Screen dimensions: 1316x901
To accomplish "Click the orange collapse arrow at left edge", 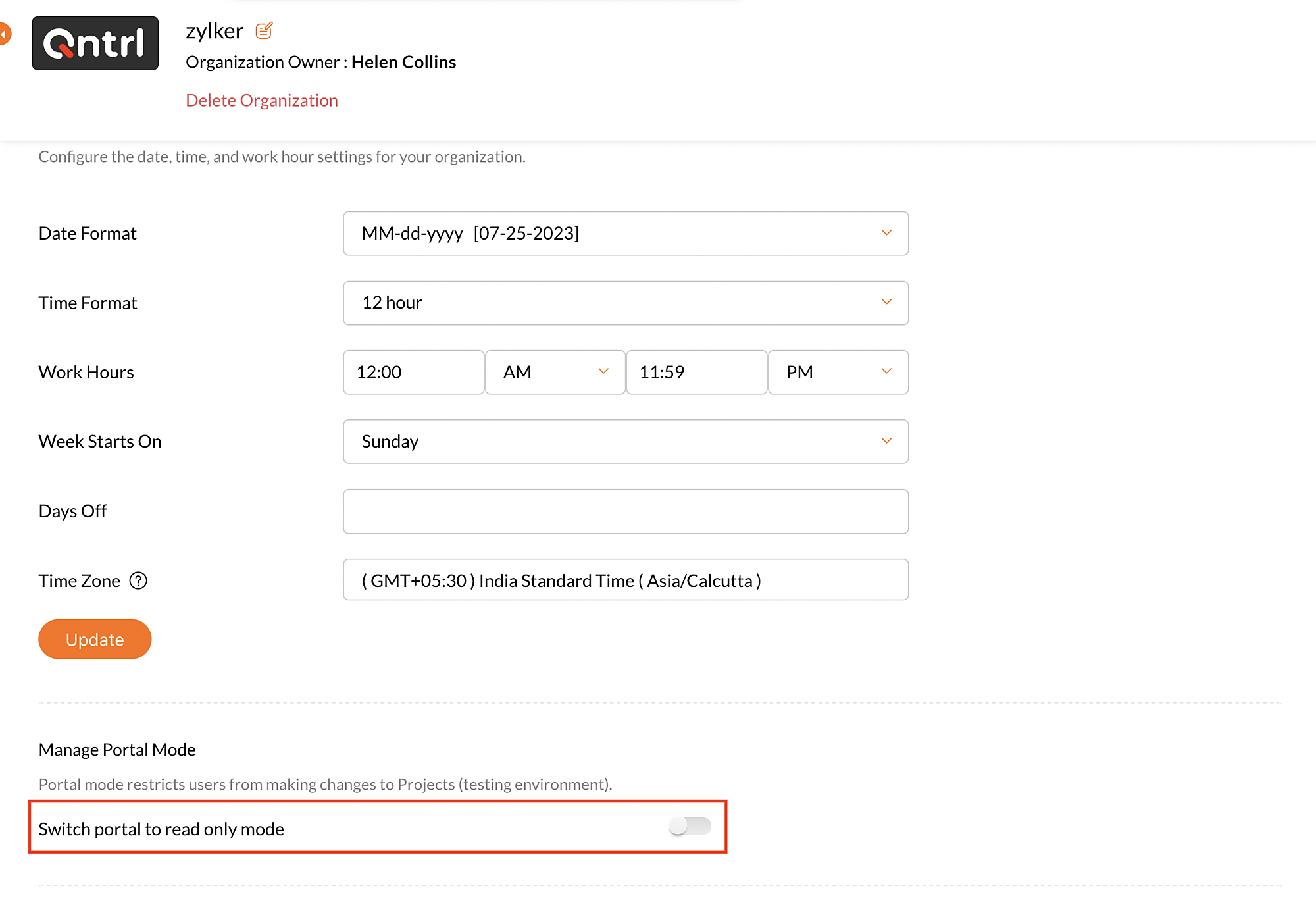I will (x=4, y=34).
